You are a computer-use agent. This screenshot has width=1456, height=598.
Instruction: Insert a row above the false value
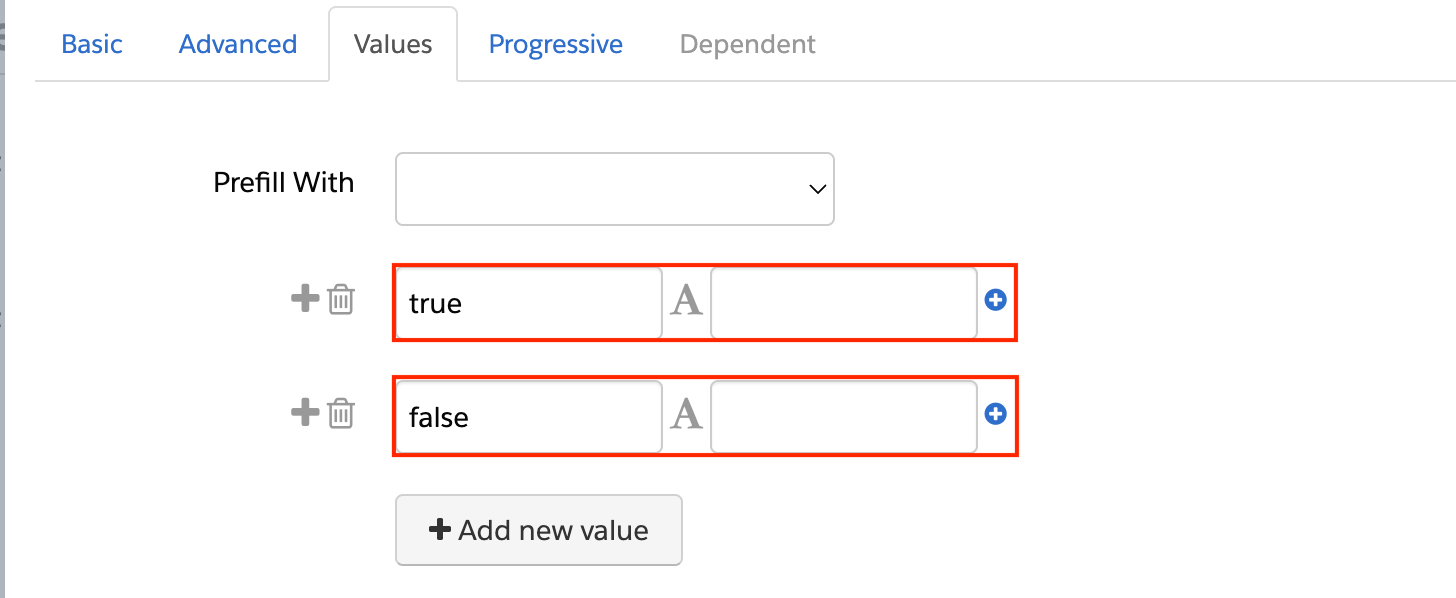click(303, 412)
